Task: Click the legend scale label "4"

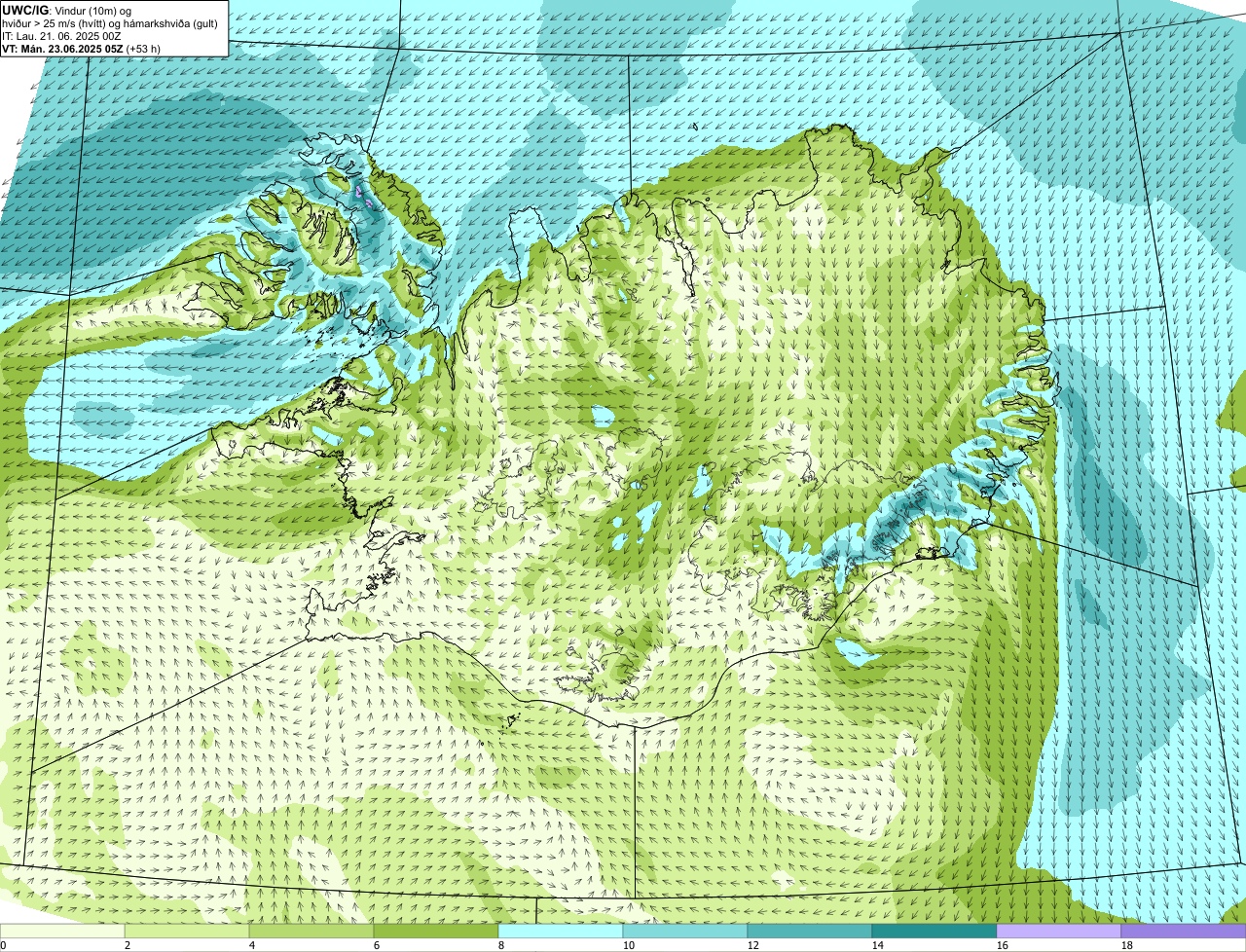Action: tap(252, 945)
